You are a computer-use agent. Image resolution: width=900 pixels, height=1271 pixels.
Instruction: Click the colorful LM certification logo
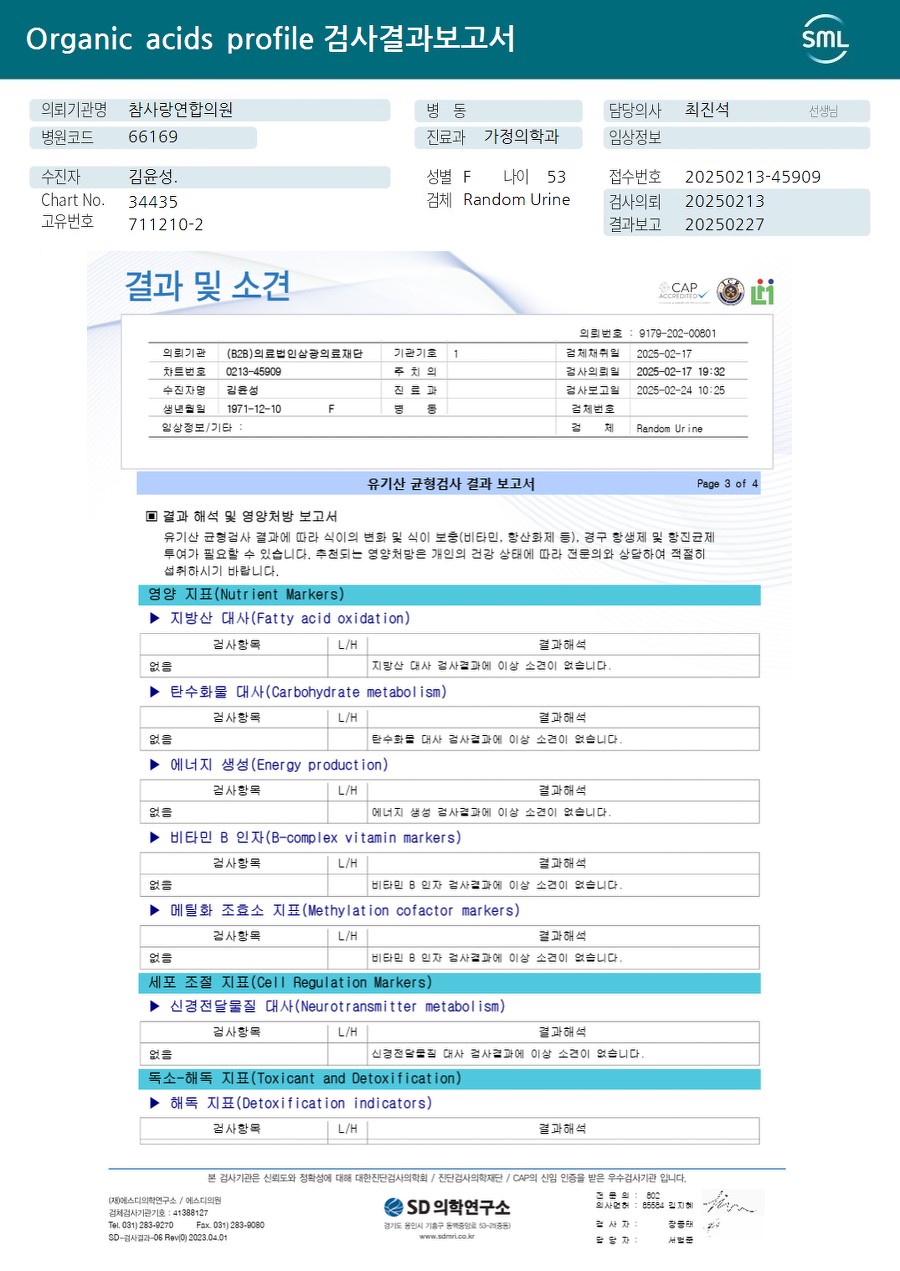pyautogui.click(x=764, y=291)
